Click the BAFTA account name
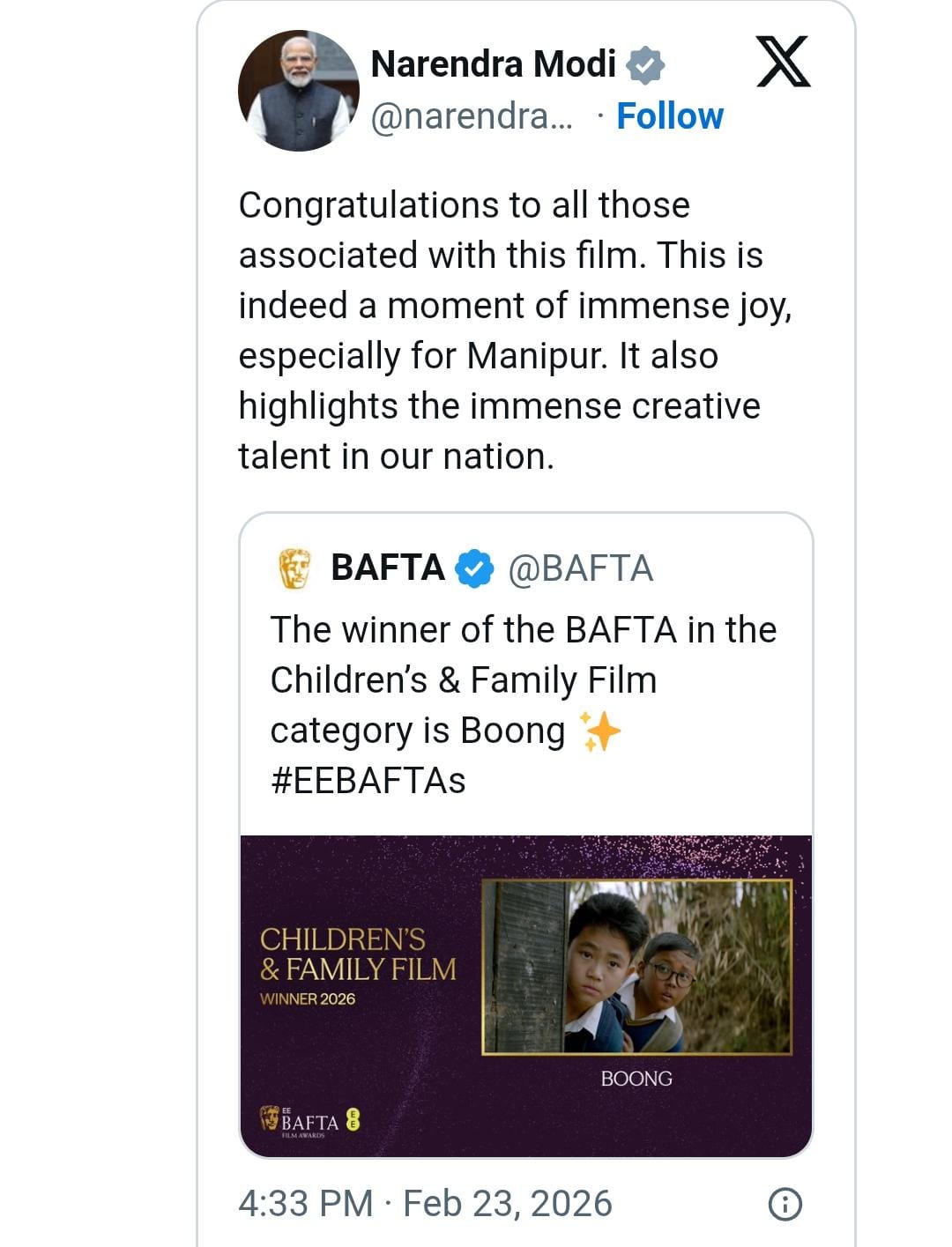The height and width of the screenshot is (1247, 952). pyautogui.click(x=388, y=568)
